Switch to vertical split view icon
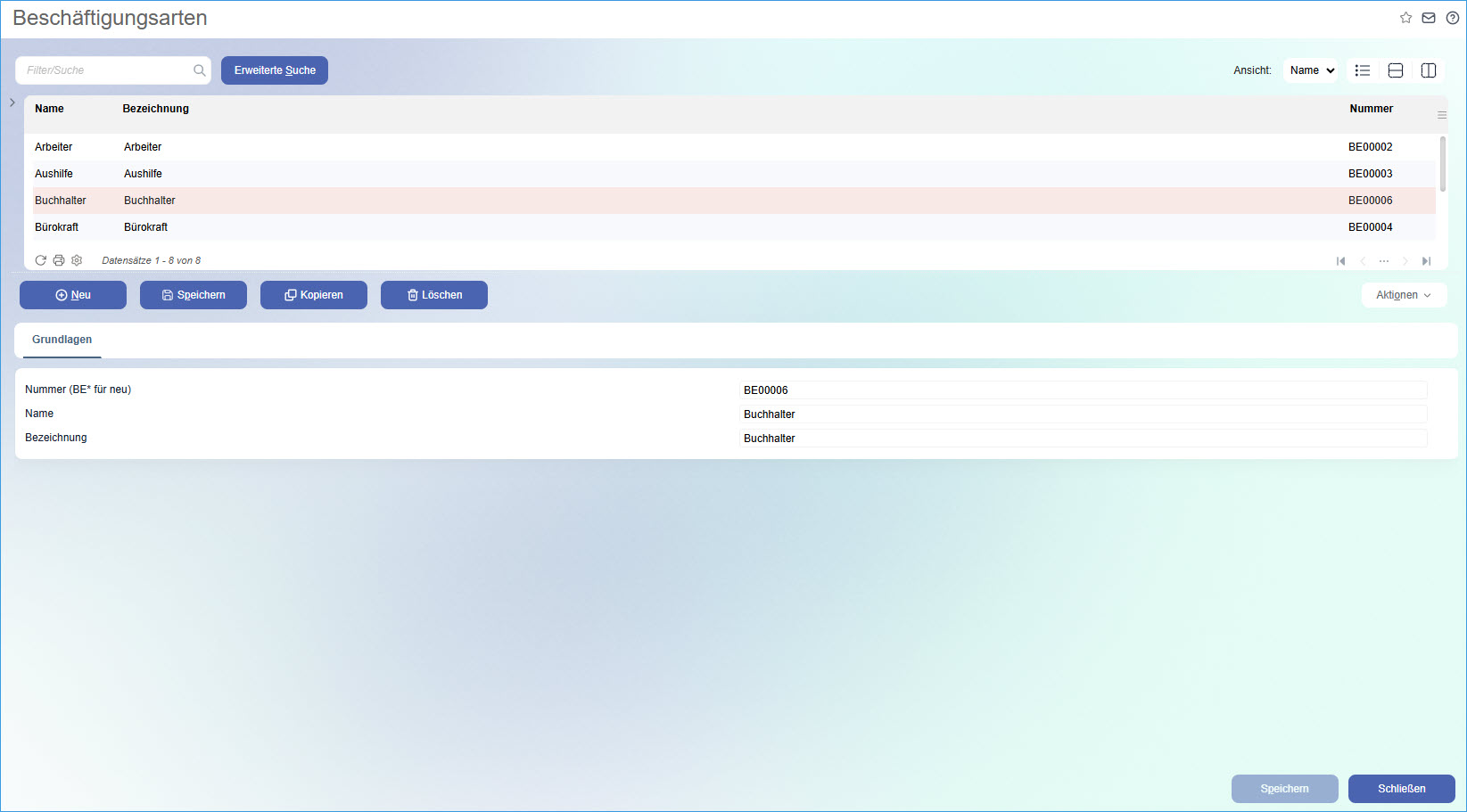1467x812 pixels. pyautogui.click(x=1429, y=70)
